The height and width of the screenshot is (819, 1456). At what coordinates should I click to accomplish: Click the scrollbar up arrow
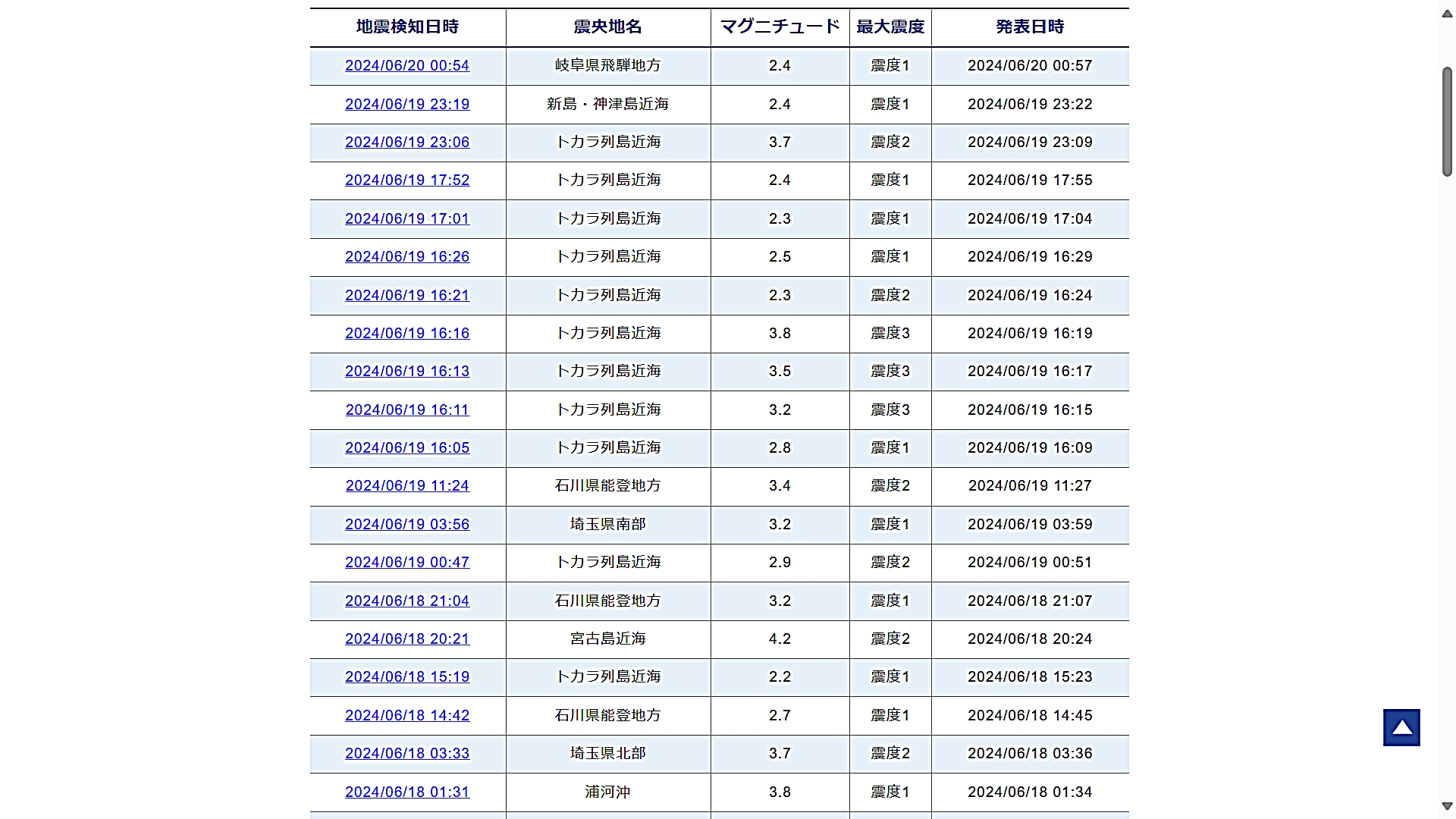pyautogui.click(x=1447, y=14)
